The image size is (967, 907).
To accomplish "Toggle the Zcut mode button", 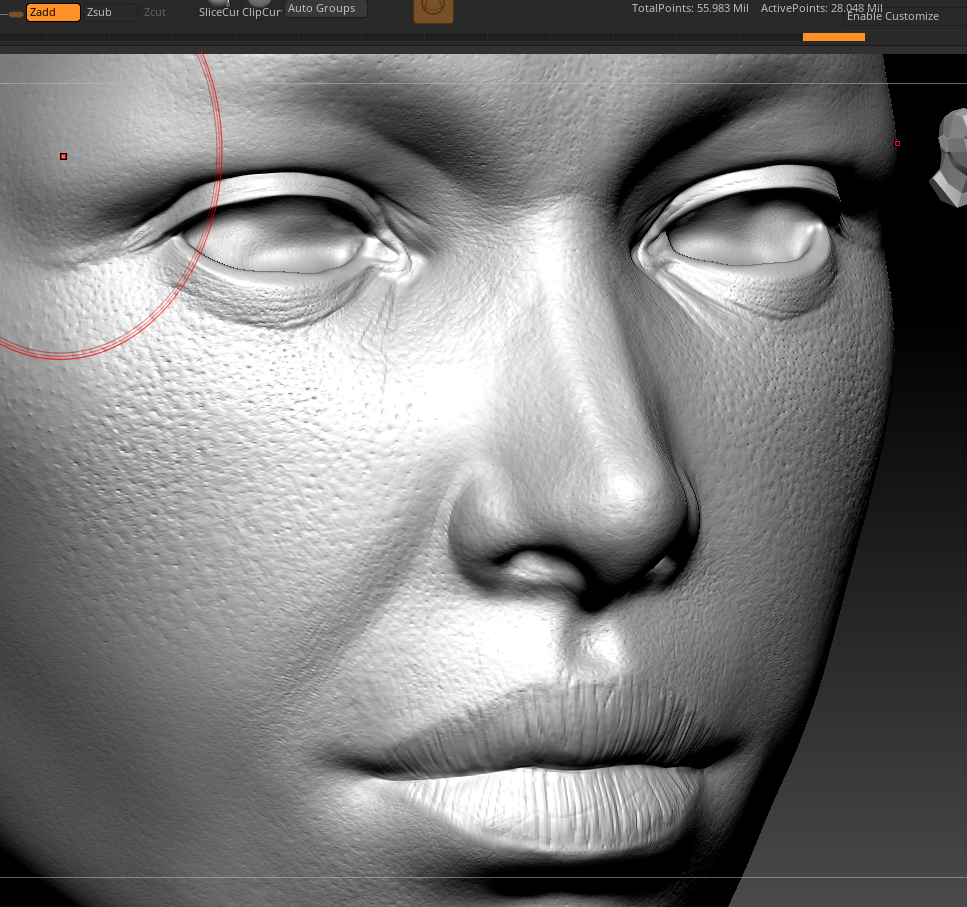I will click(x=167, y=12).
